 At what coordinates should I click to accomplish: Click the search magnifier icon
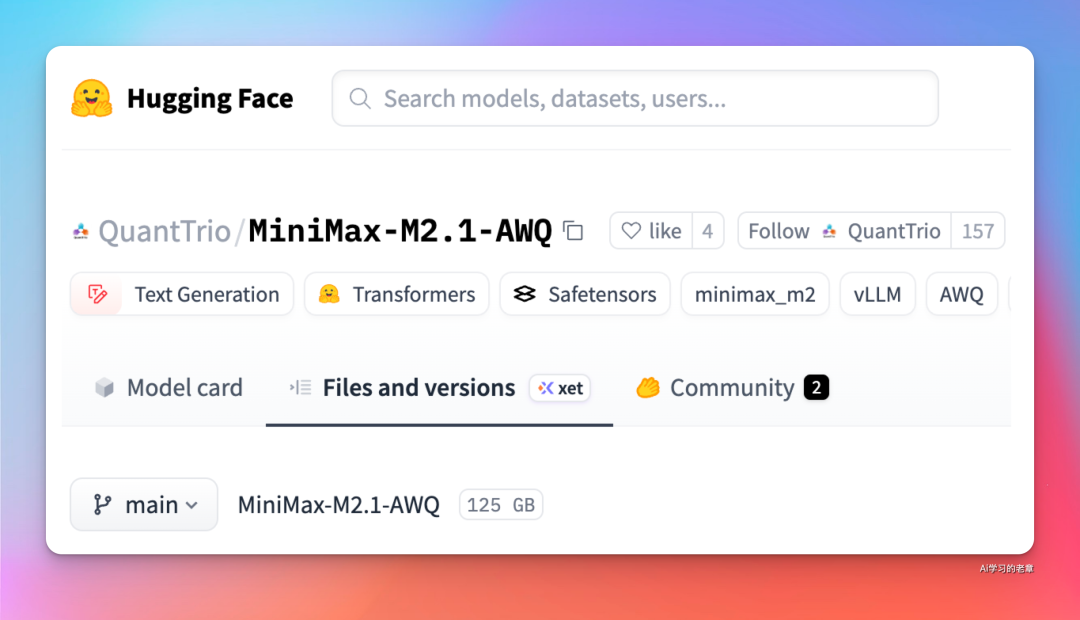coord(359,98)
